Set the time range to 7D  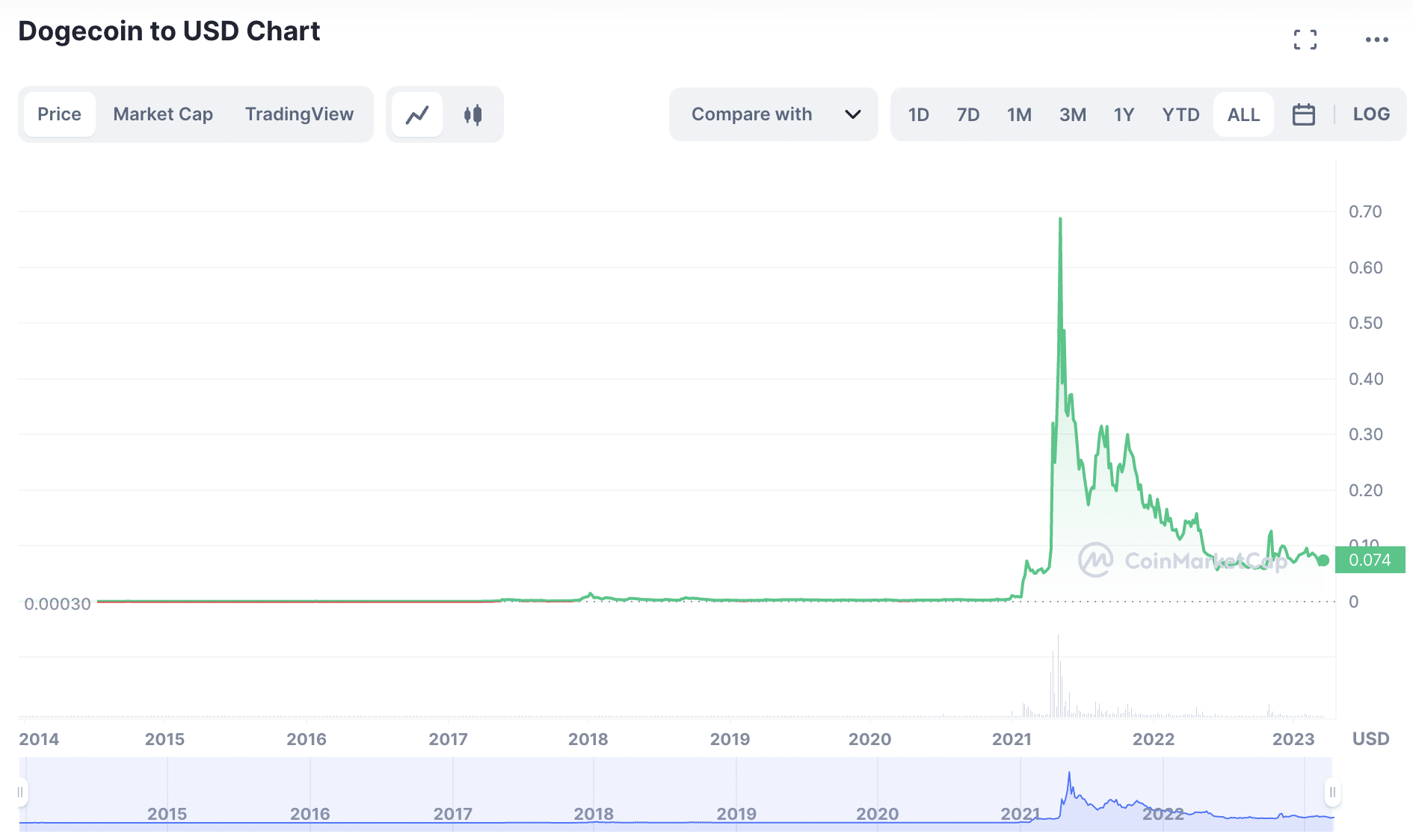point(968,114)
